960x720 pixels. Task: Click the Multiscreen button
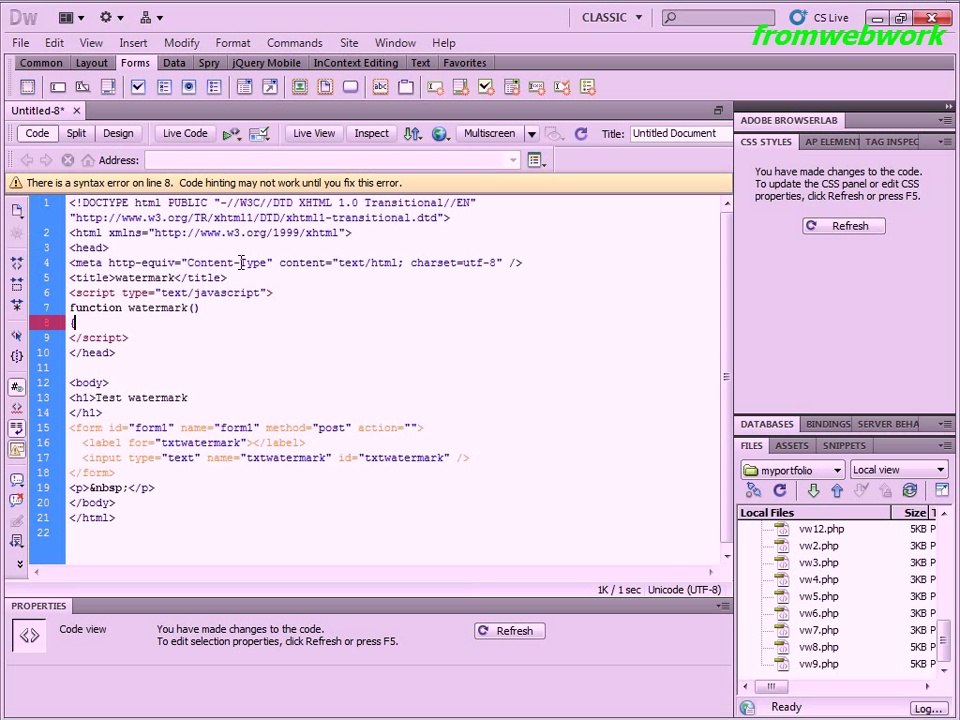pos(489,133)
